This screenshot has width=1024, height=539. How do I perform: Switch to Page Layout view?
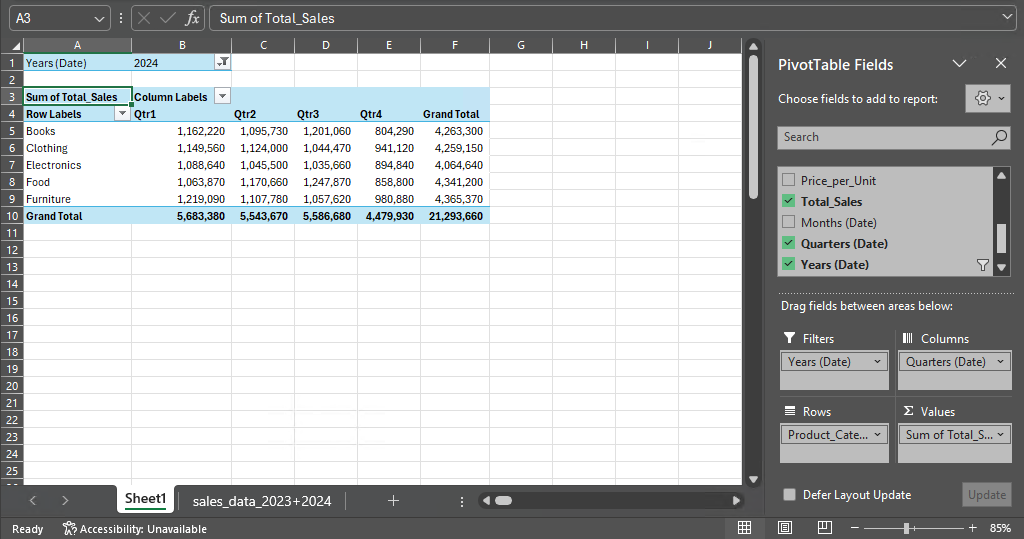(x=785, y=527)
